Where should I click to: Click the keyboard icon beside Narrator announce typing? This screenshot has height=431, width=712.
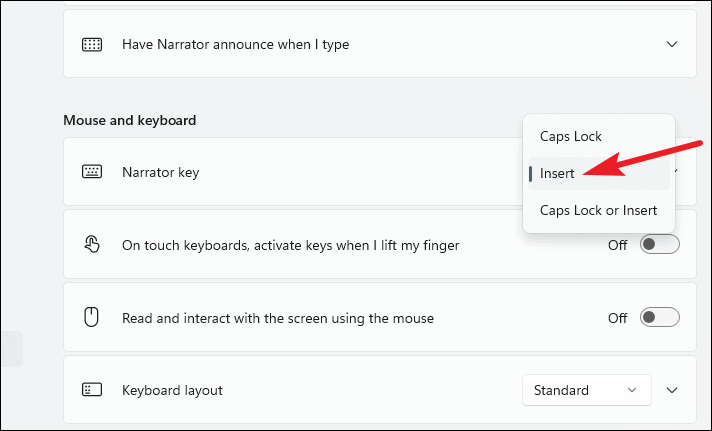92,44
